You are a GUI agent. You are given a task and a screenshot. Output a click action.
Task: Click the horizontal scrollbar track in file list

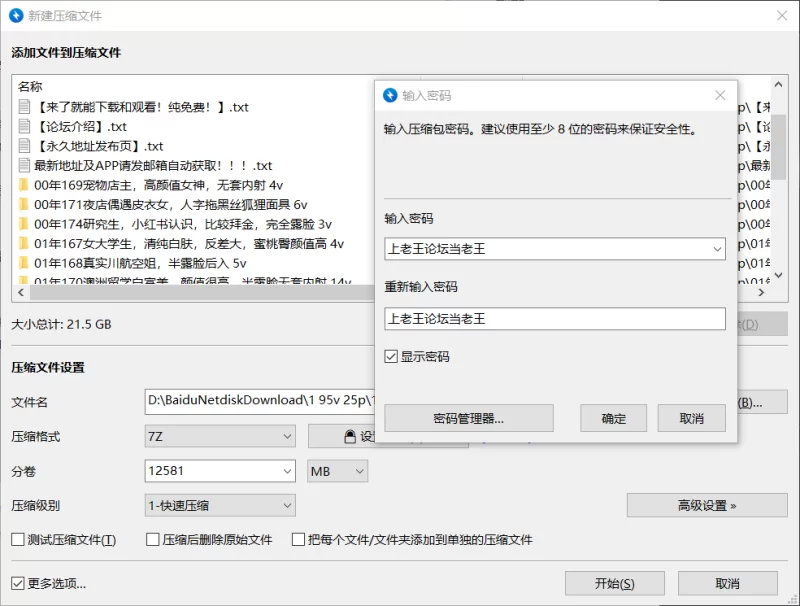click(203, 292)
